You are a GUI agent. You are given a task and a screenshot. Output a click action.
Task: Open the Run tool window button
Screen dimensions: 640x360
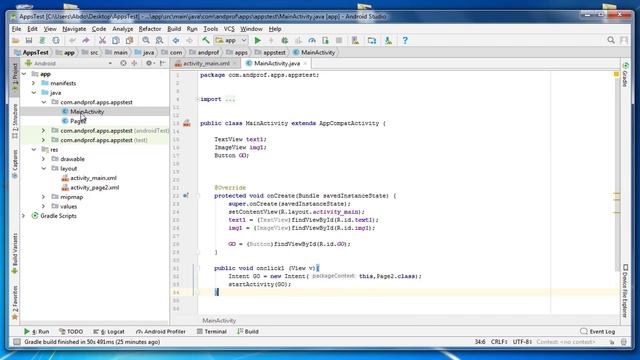(x=36, y=331)
